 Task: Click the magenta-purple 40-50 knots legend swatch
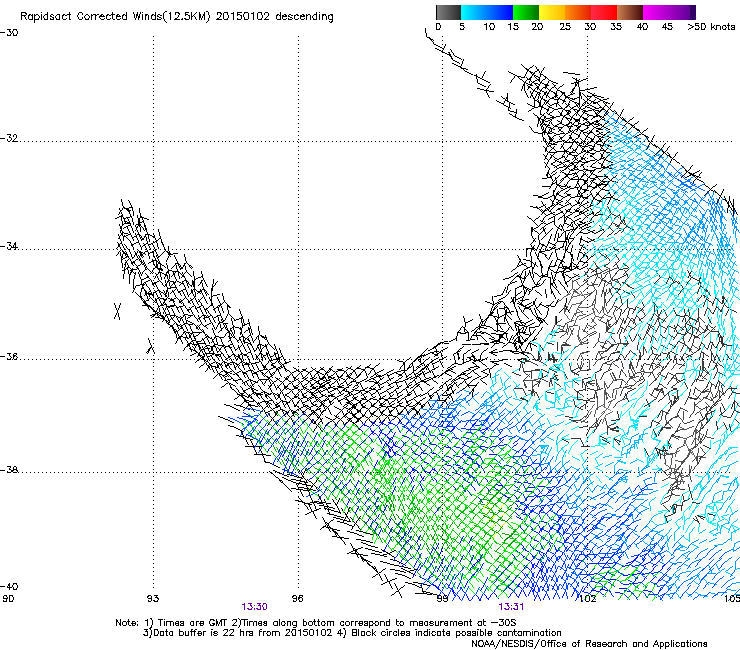tap(669, 12)
